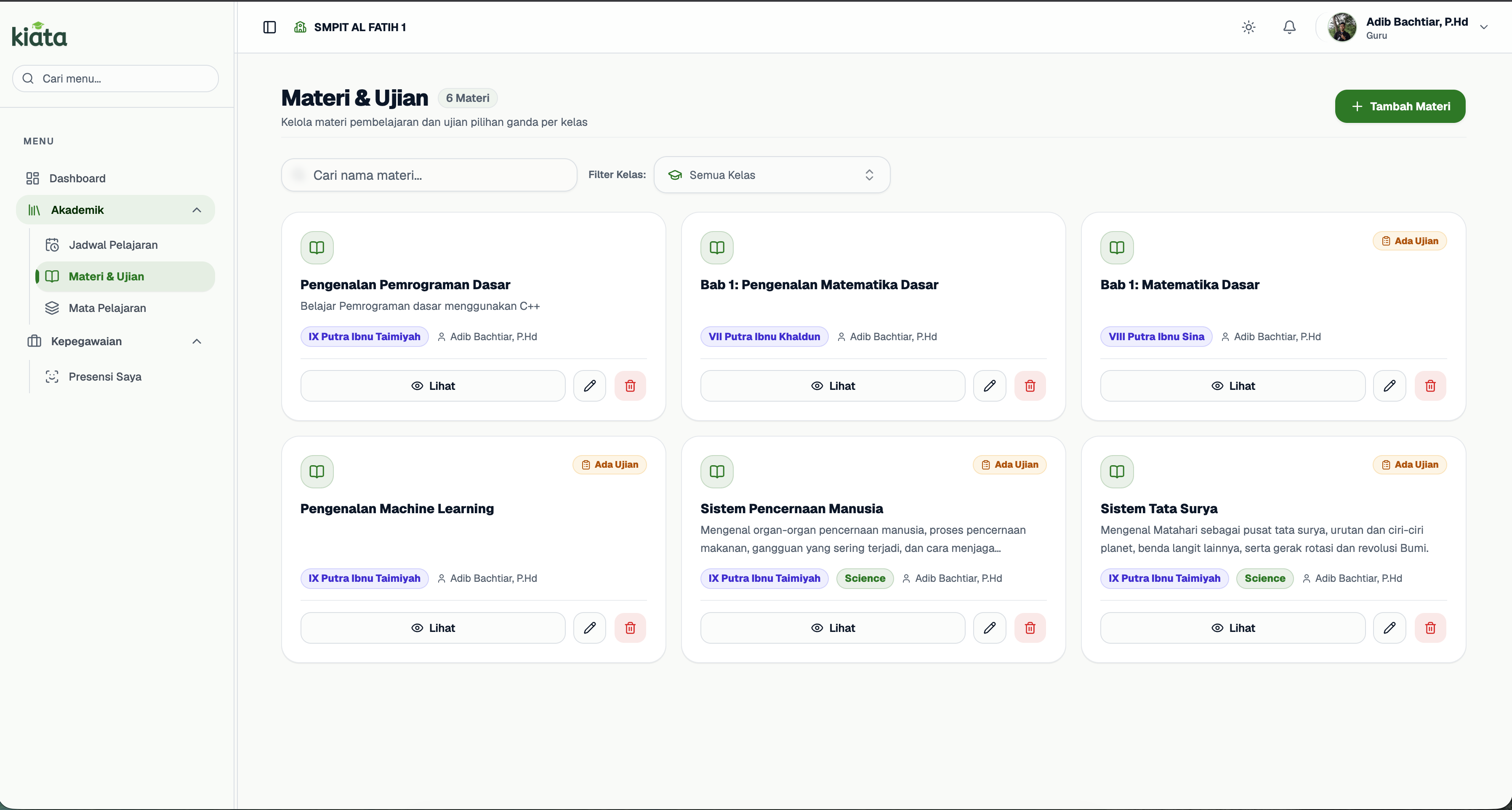Edit Sistem Tata Surya pencil icon

click(1390, 628)
